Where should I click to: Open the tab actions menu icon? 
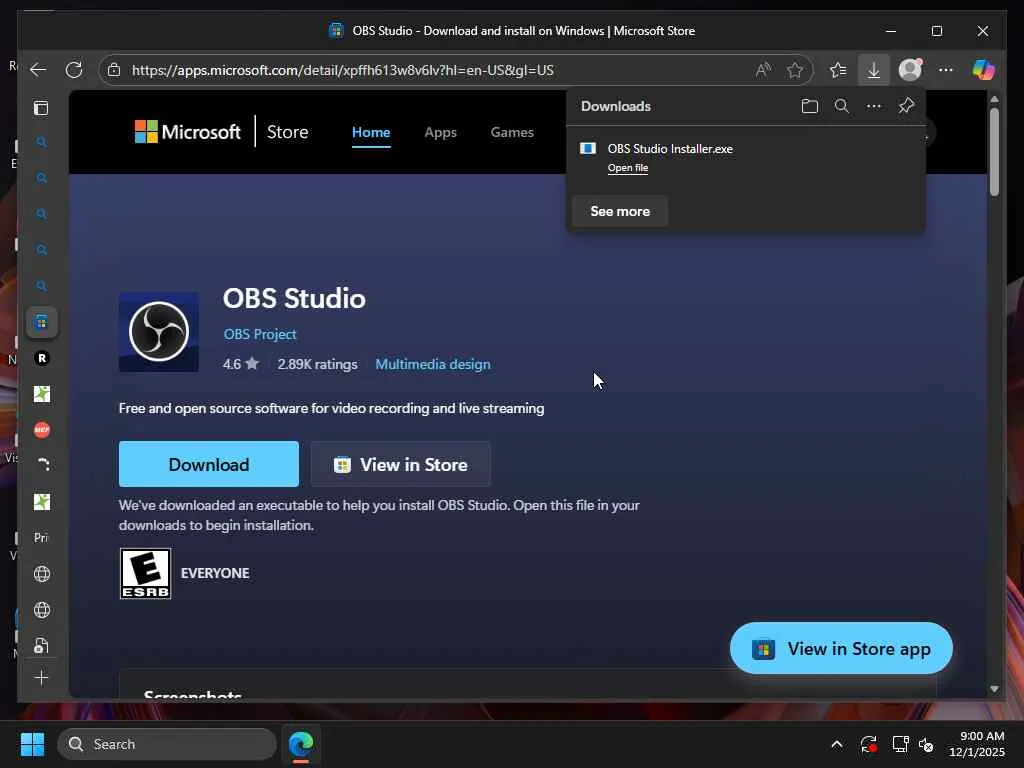41,108
